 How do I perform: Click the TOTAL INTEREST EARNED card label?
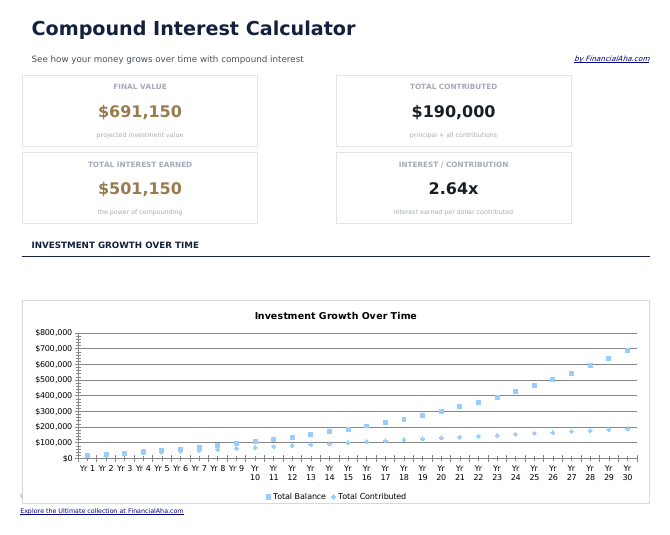[x=140, y=164]
